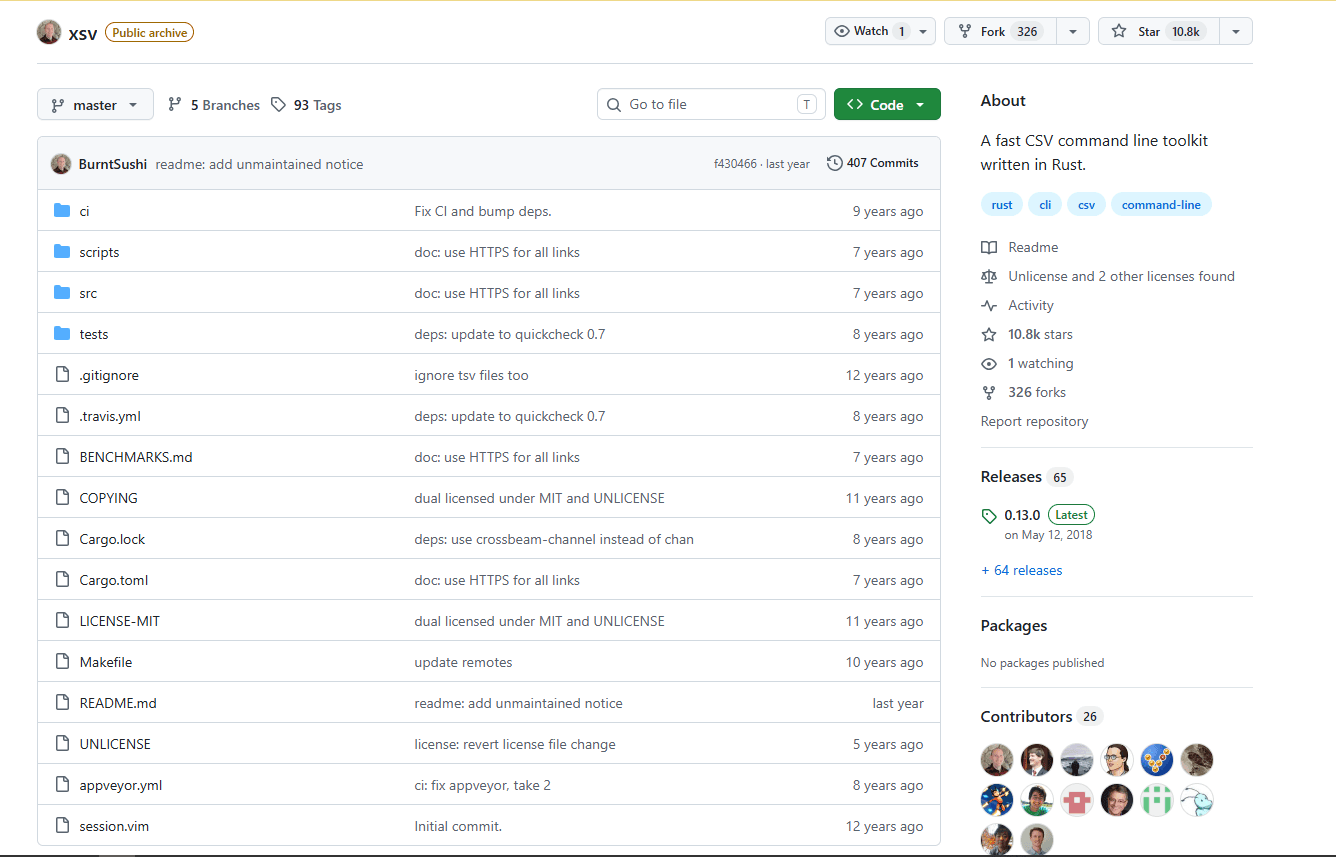Image resolution: width=1336 pixels, height=857 pixels.
Task: Click the forks icon in About
Action: [989, 392]
